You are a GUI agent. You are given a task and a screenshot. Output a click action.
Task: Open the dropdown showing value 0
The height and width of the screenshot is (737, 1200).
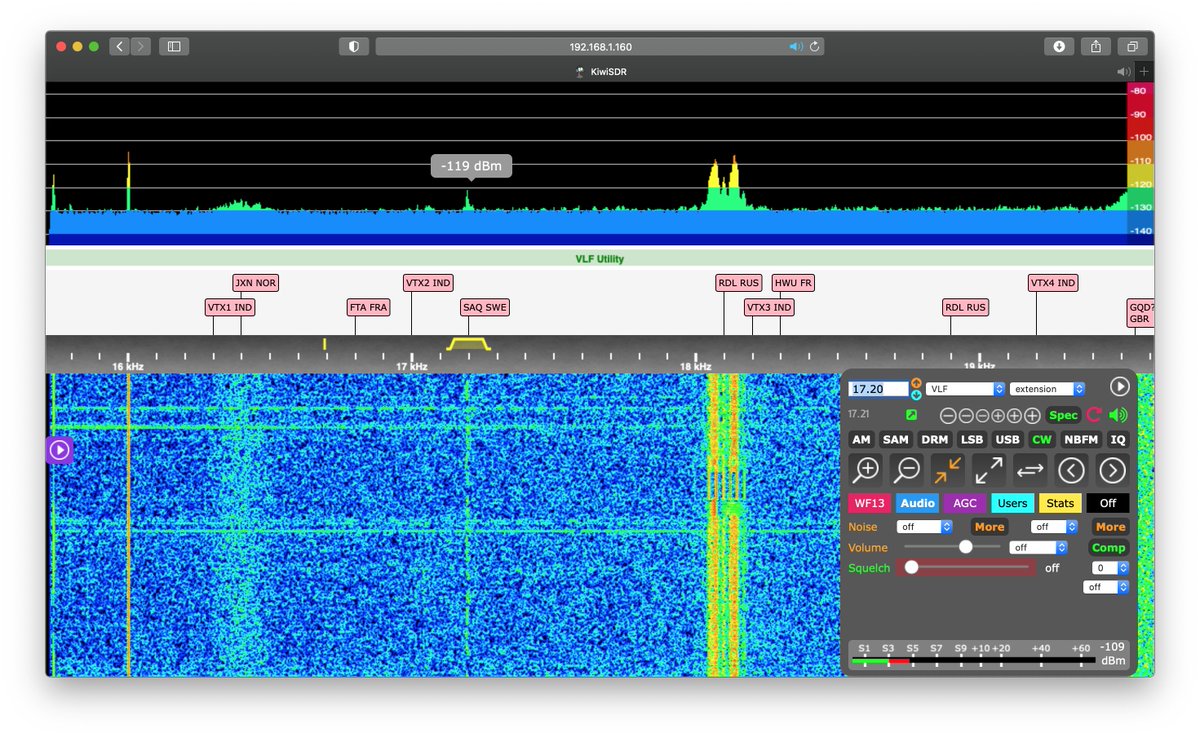point(1110,567)
